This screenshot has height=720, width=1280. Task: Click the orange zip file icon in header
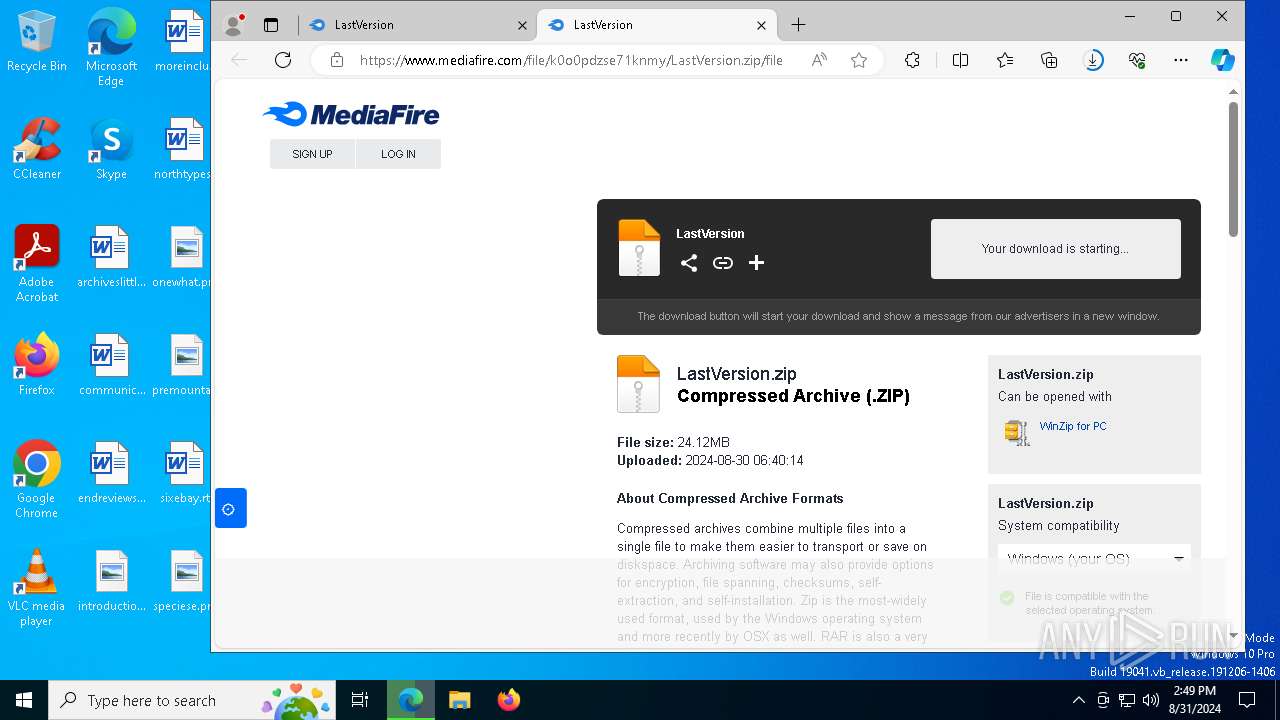point(639,247)
